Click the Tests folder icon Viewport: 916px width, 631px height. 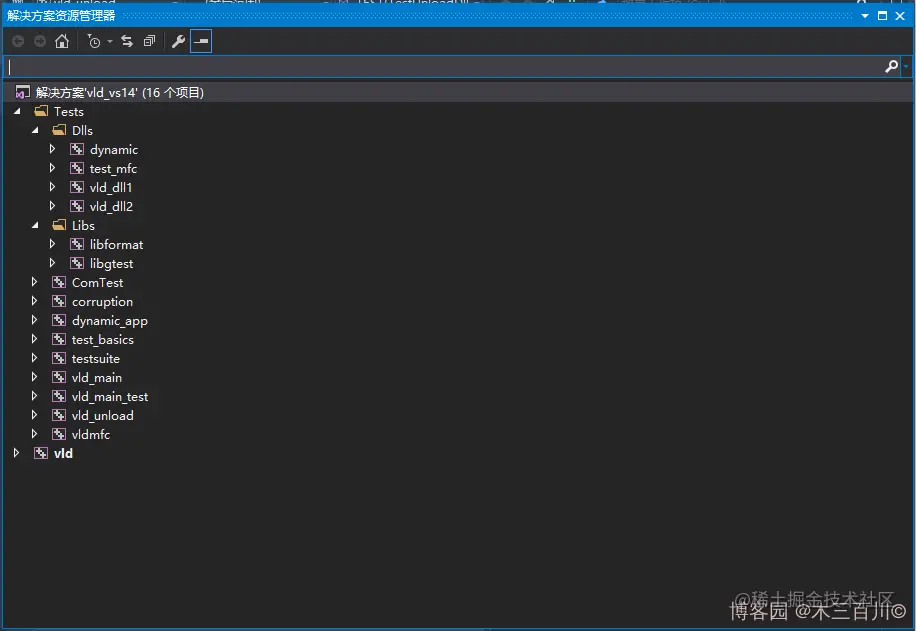point(41,111)
